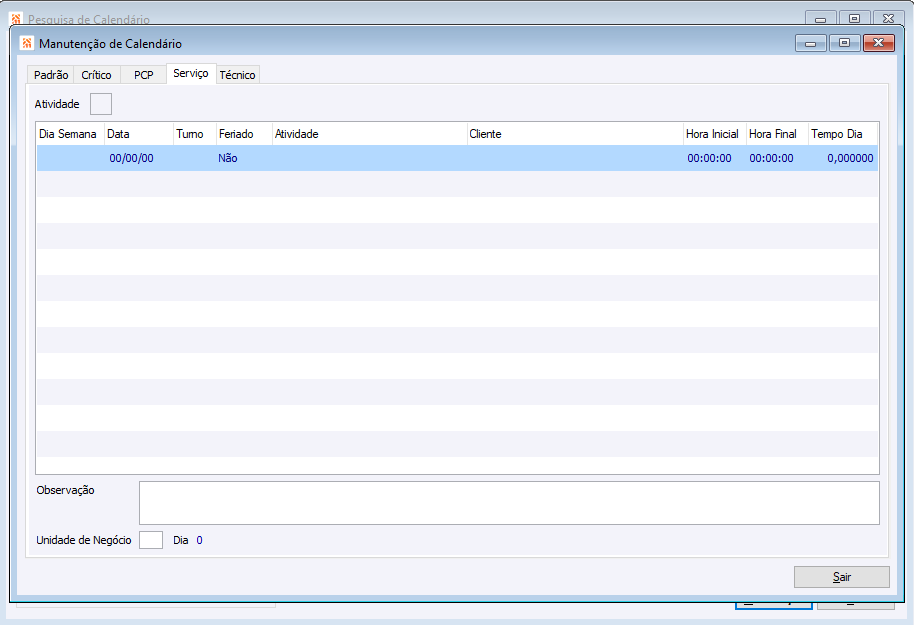Click the Dia value 0
This screenshot has height=625, width=914.
tap(199, 540)
